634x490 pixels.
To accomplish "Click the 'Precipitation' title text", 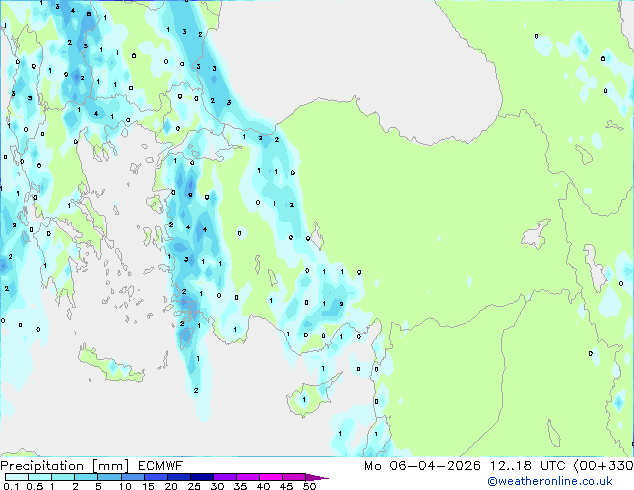I will click(x=42, y=466).
